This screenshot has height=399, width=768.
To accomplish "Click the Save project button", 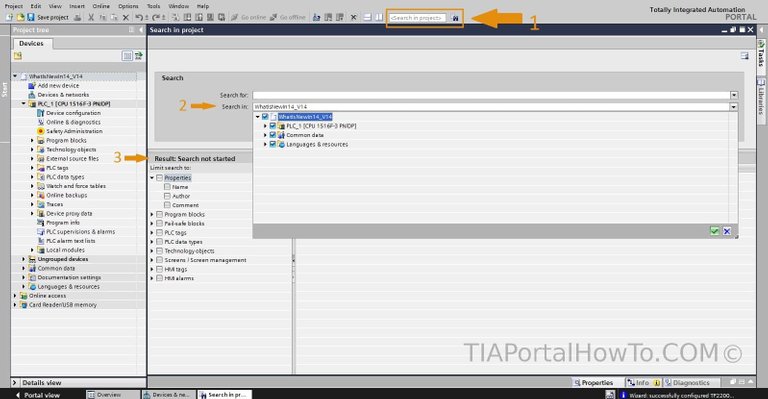I will point(48,17).
